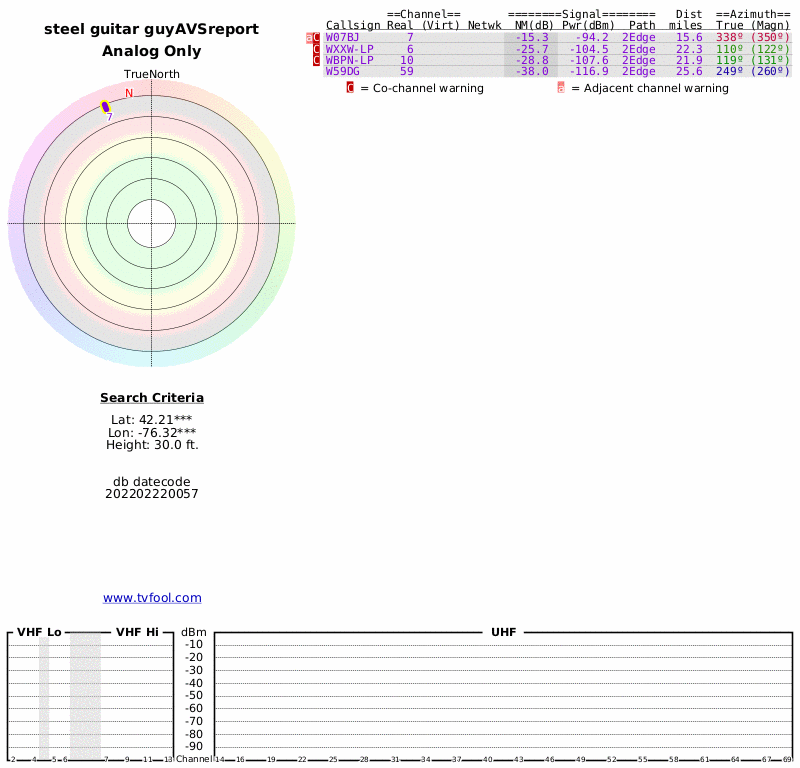The width and height of the screenshot is (800, 768).
Task: Click NM value -28.8
Action: (x=532, y=60)
